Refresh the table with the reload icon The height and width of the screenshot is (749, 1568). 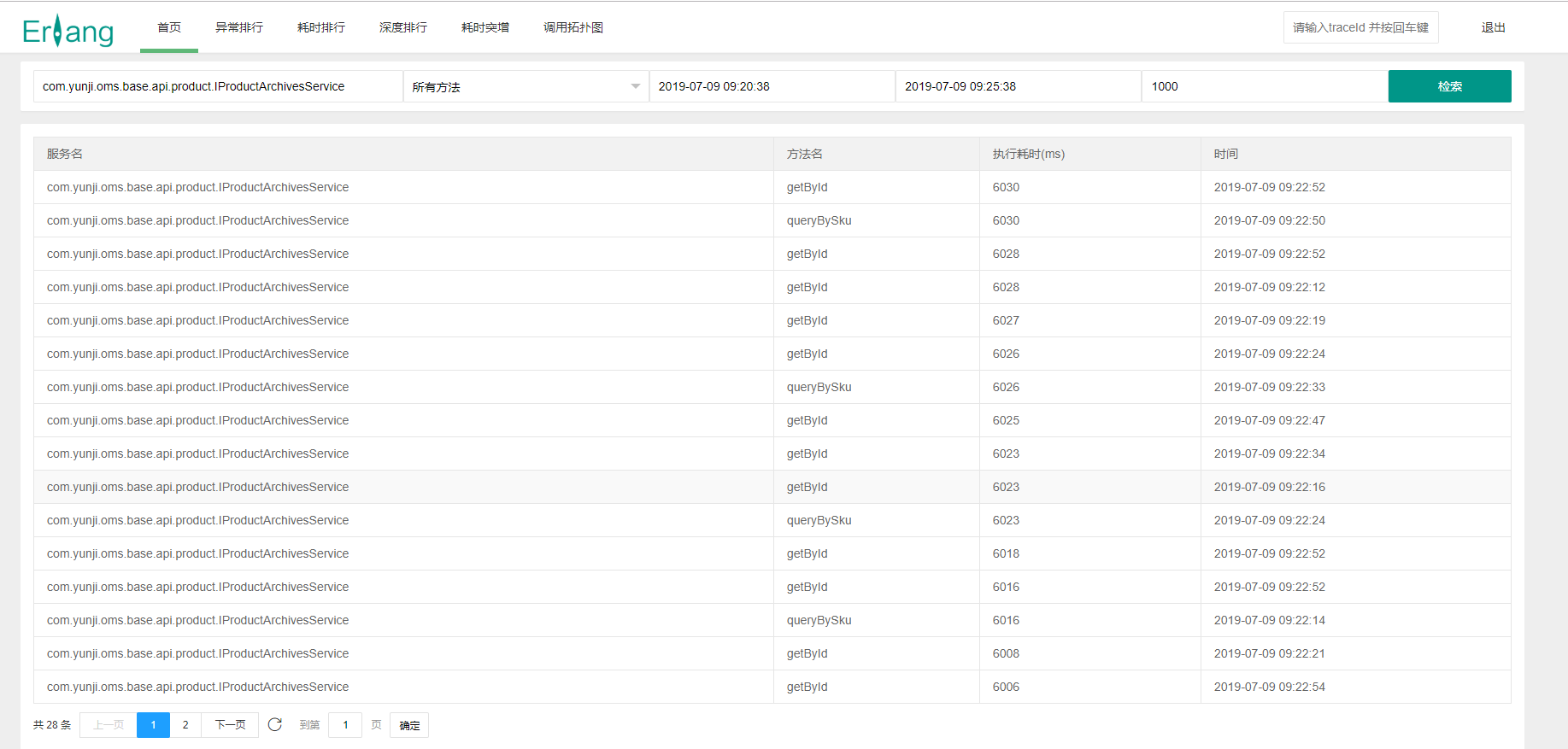pos(274,724)
